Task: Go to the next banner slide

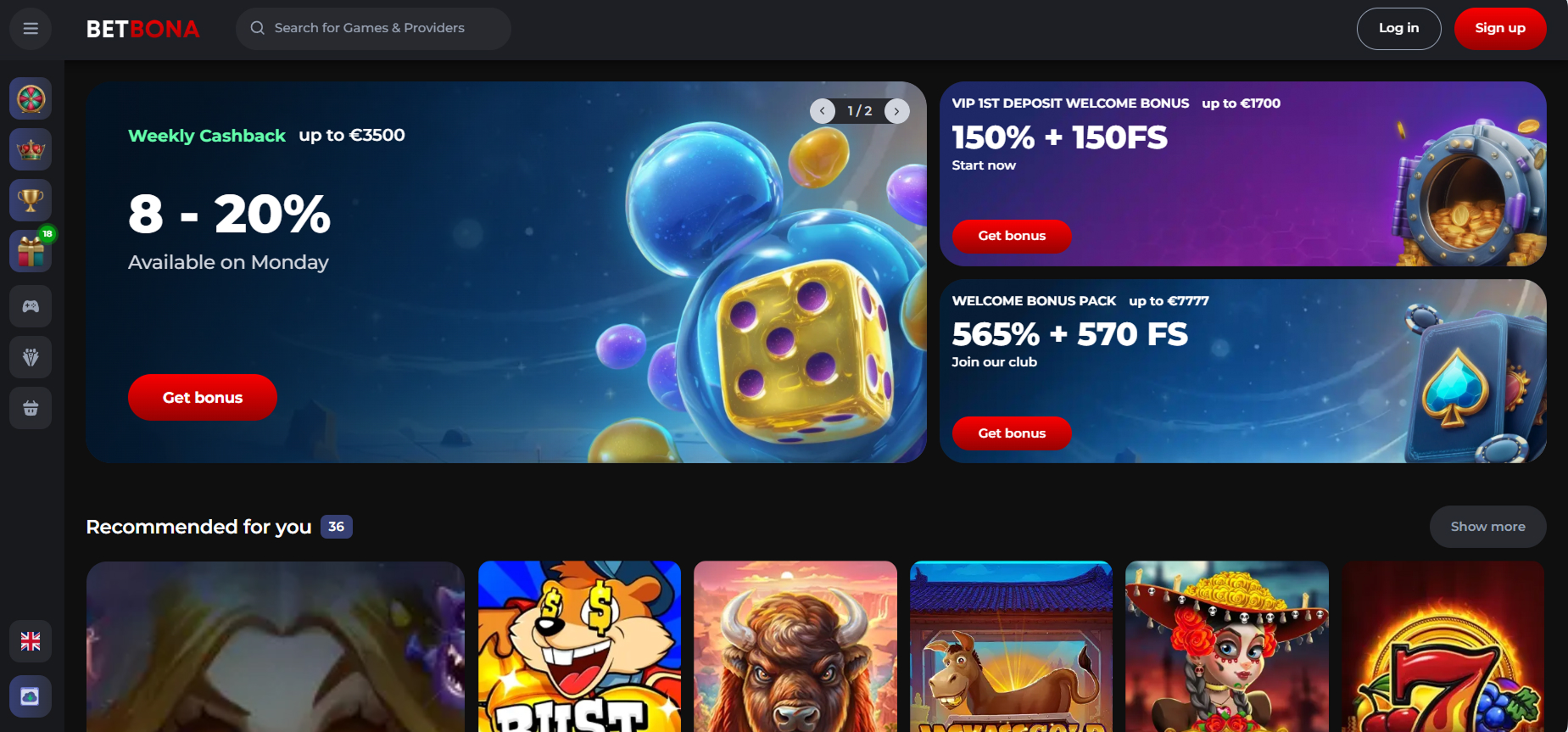Action: click(897, 111)
